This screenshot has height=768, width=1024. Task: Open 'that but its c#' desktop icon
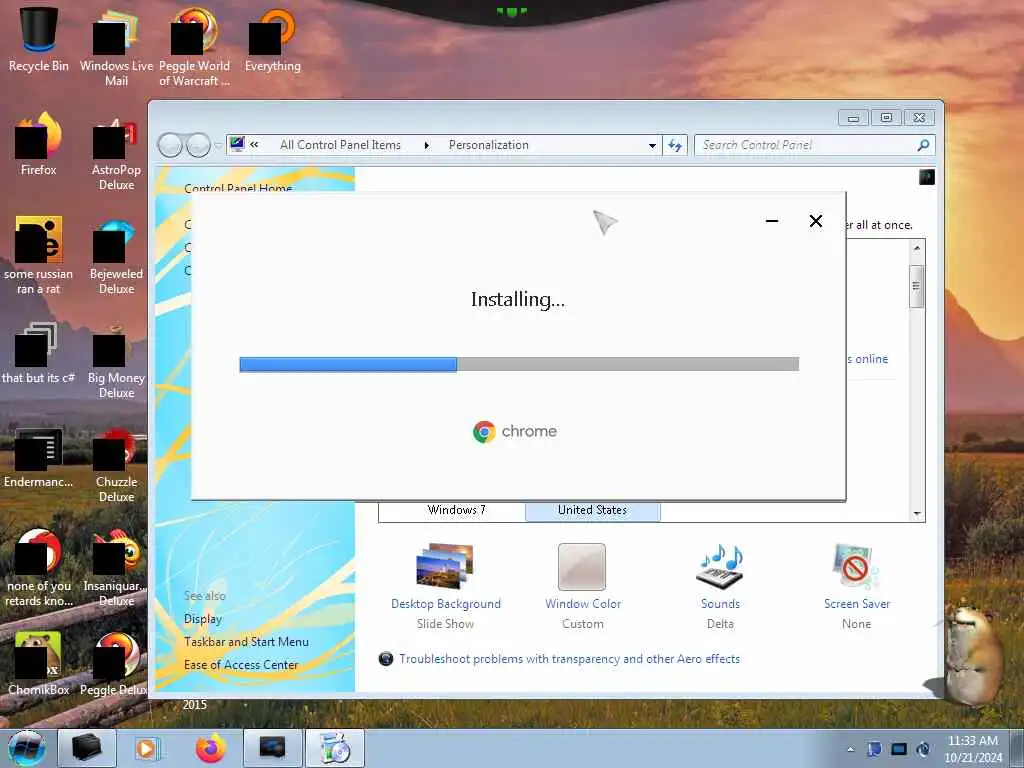[39, 353]
